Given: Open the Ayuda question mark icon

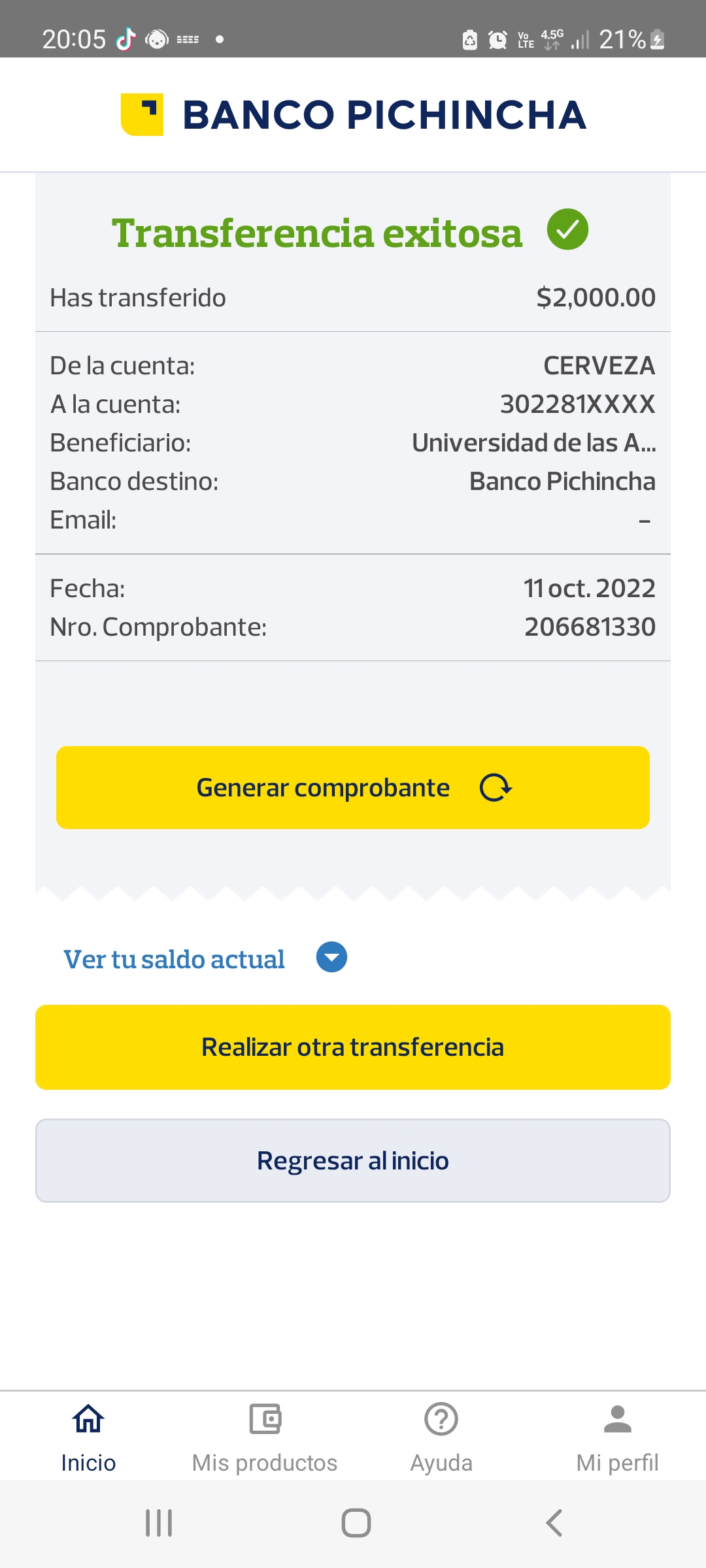Looking at the screenshot, I should coord(441,1419).
